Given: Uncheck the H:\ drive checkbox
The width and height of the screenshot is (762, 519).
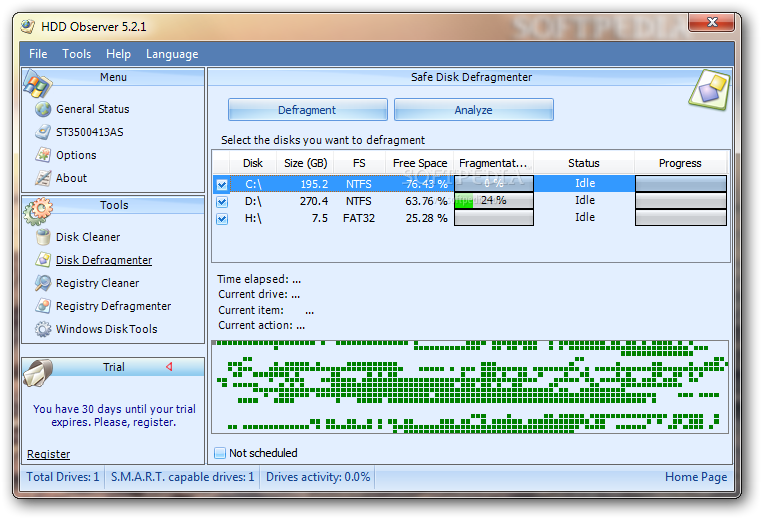Looking at the screenshot, I should tap(222, 219).
